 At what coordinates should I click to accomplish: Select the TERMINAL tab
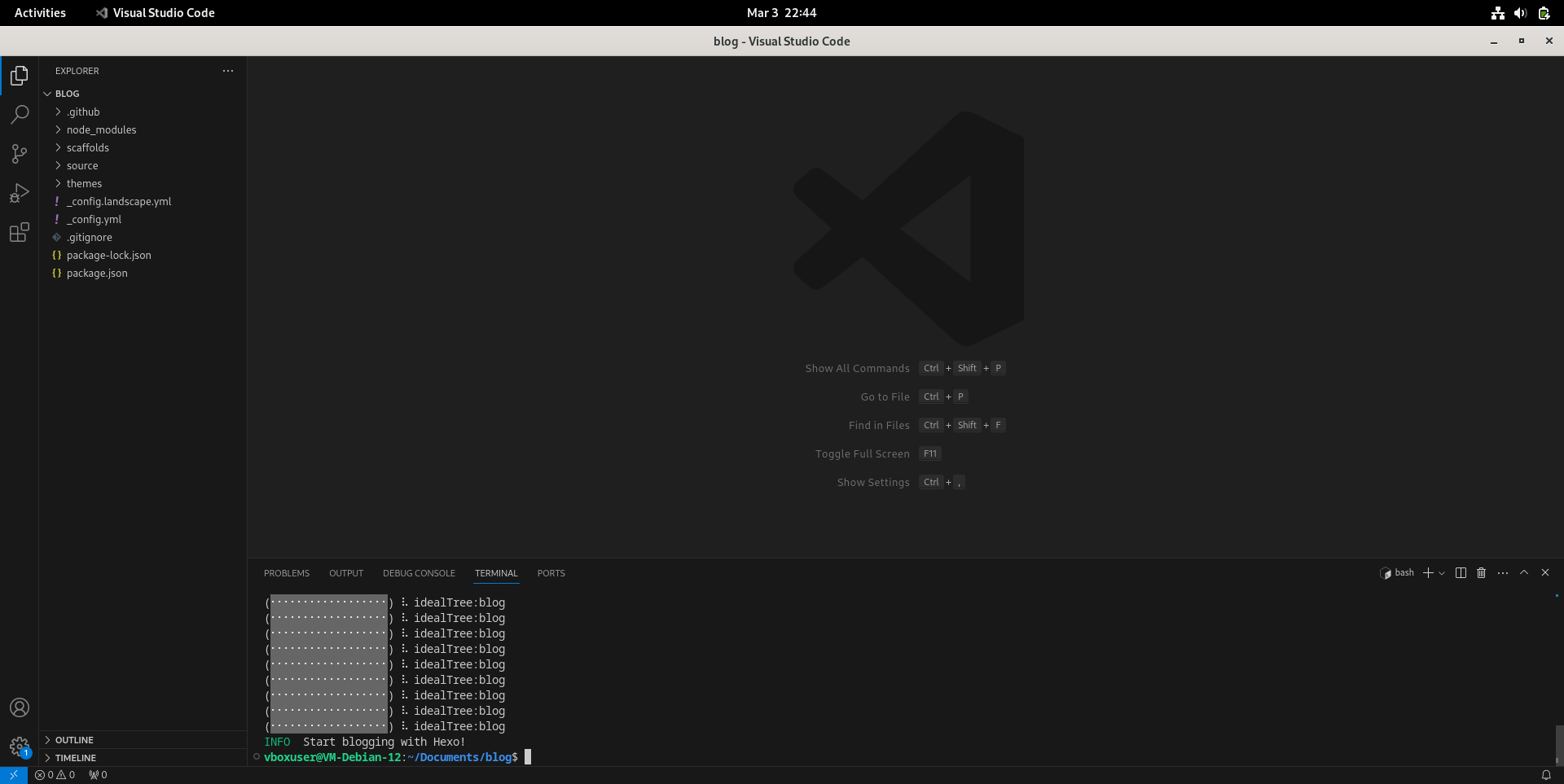point(496,573)
